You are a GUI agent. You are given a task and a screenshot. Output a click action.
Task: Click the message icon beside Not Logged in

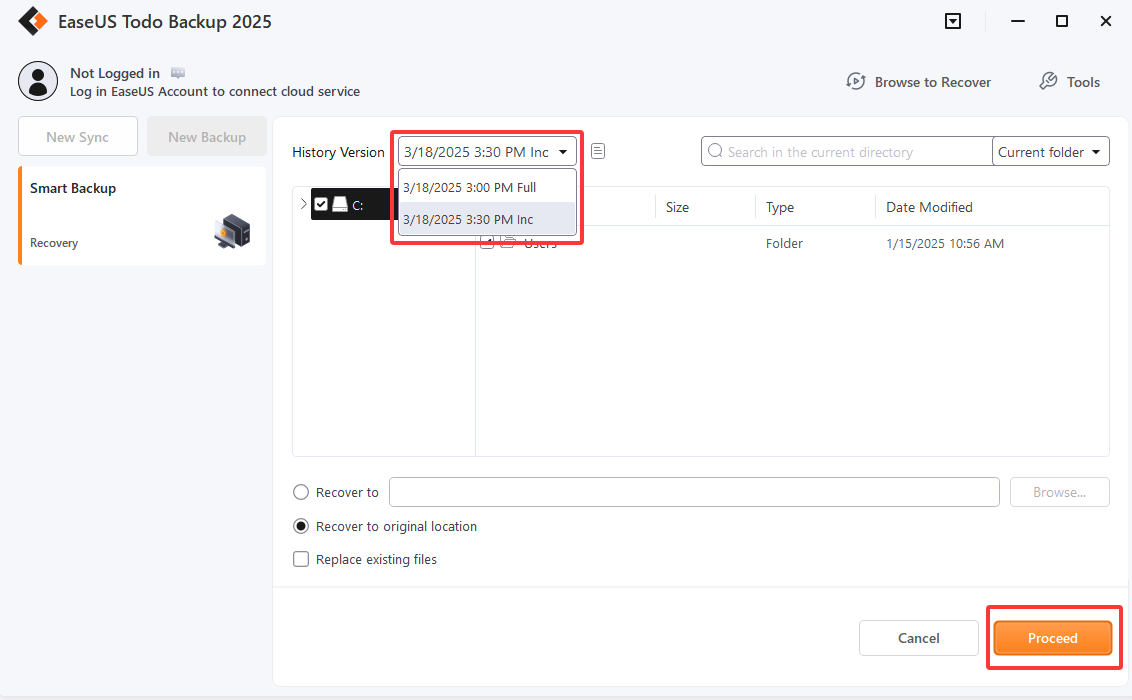[x=178, y=73]
